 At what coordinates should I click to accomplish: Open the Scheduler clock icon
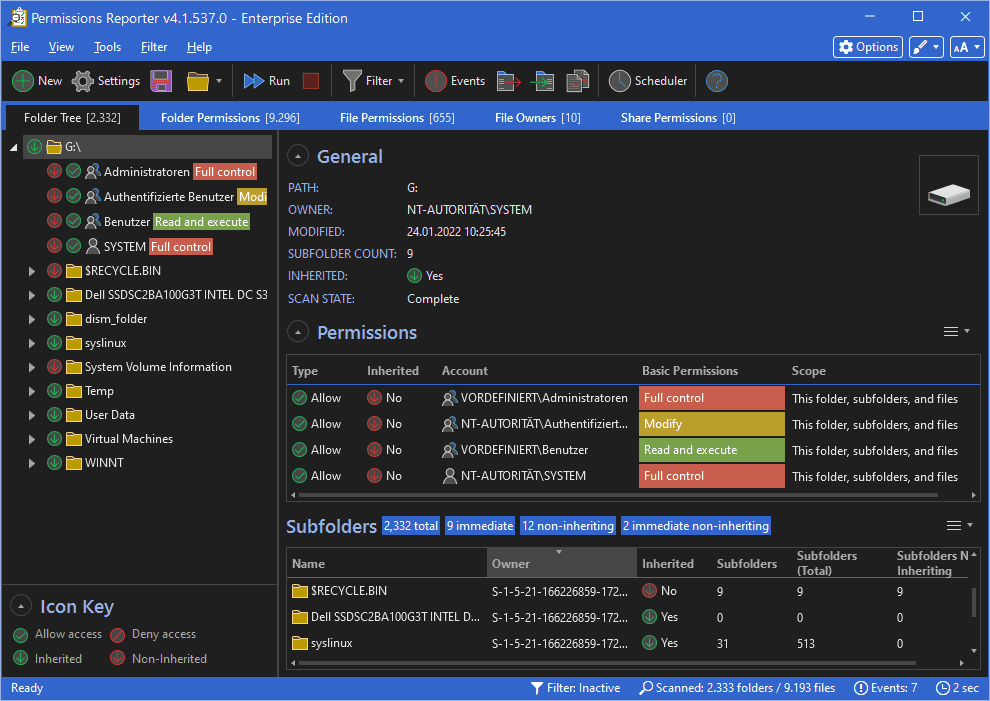pos(619,81)
